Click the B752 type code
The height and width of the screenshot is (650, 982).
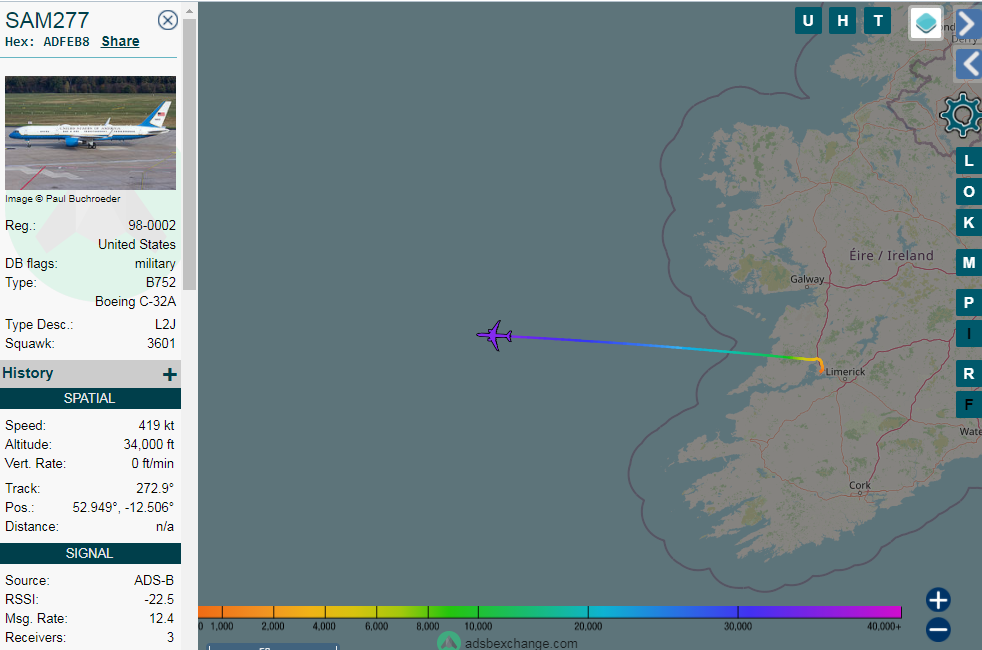click(161, 282)
